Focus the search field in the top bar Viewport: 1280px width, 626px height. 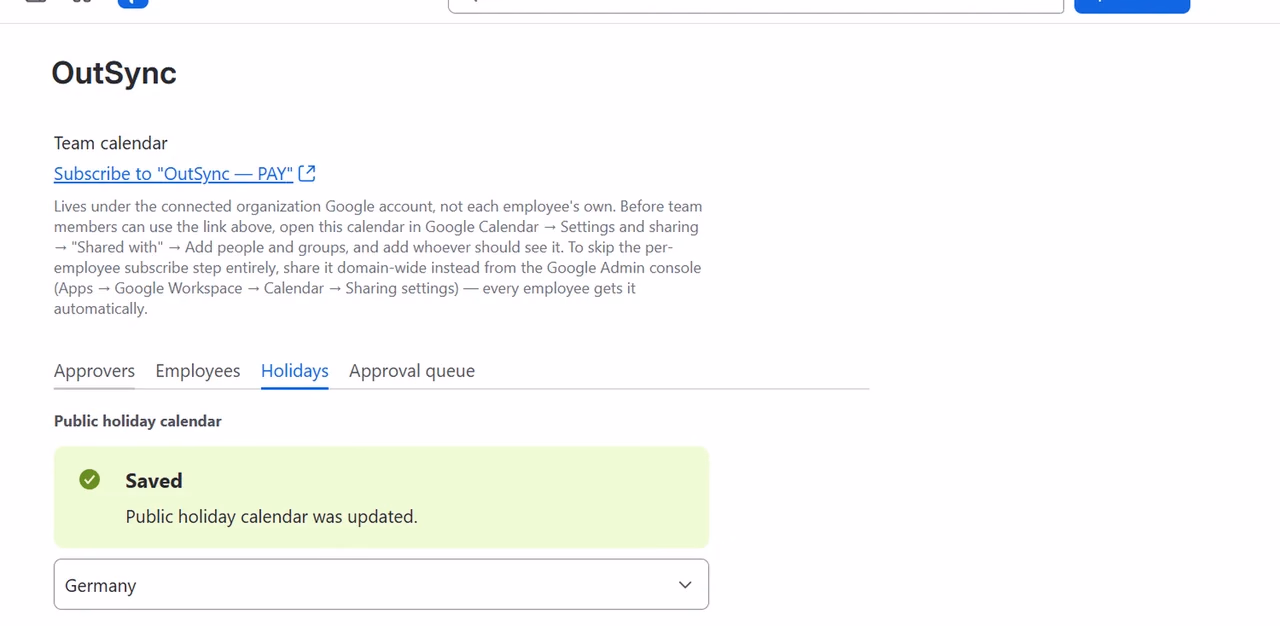(756, 5)
